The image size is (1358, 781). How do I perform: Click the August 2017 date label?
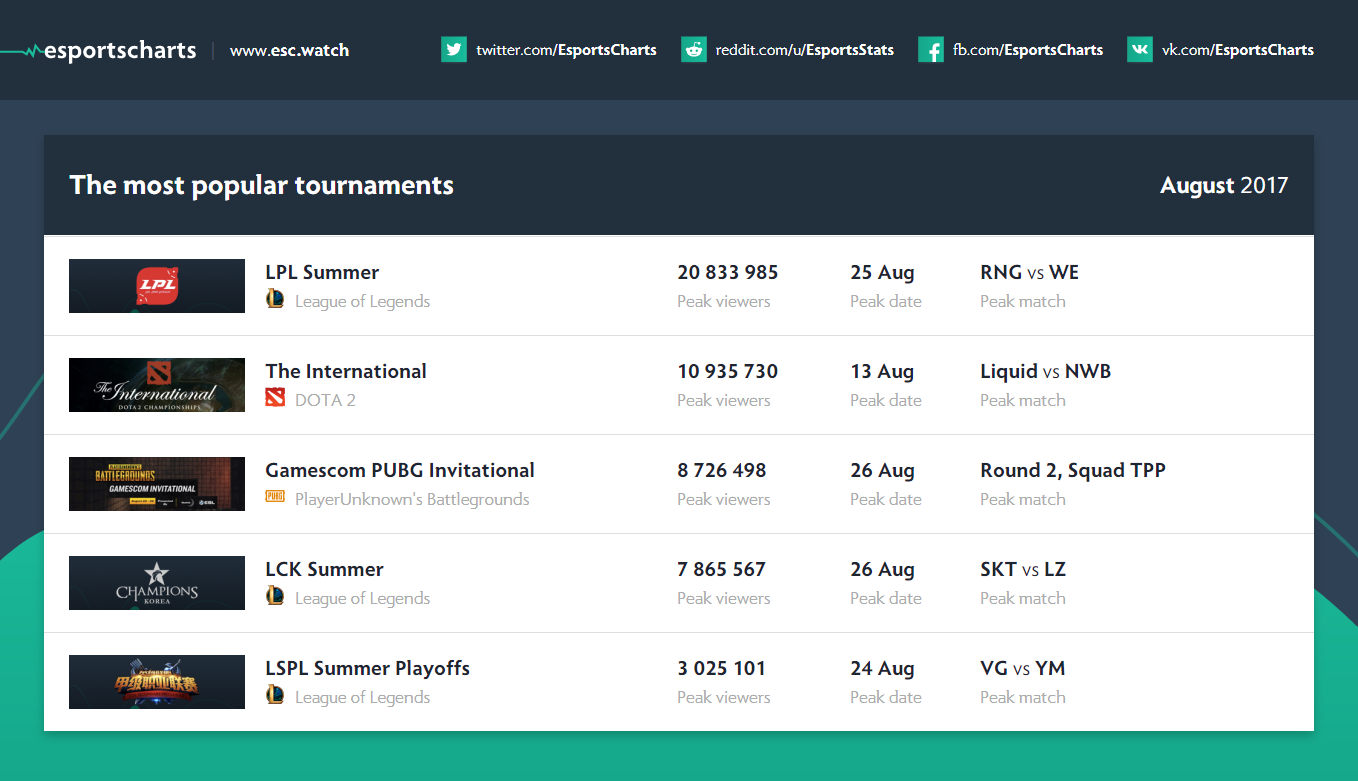(1223, 186)
